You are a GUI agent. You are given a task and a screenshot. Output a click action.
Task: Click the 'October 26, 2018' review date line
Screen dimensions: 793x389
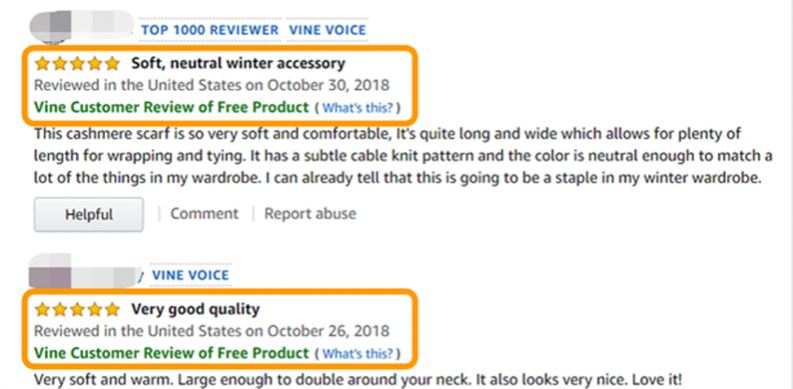click(212, 331)
